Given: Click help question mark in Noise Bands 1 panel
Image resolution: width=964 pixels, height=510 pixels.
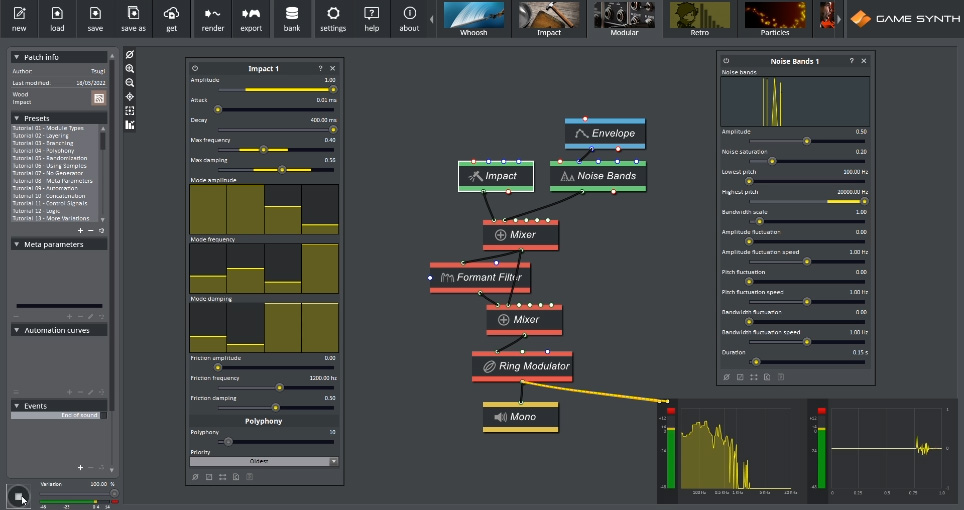Looking at the screenshot, I should pos(851,61).
